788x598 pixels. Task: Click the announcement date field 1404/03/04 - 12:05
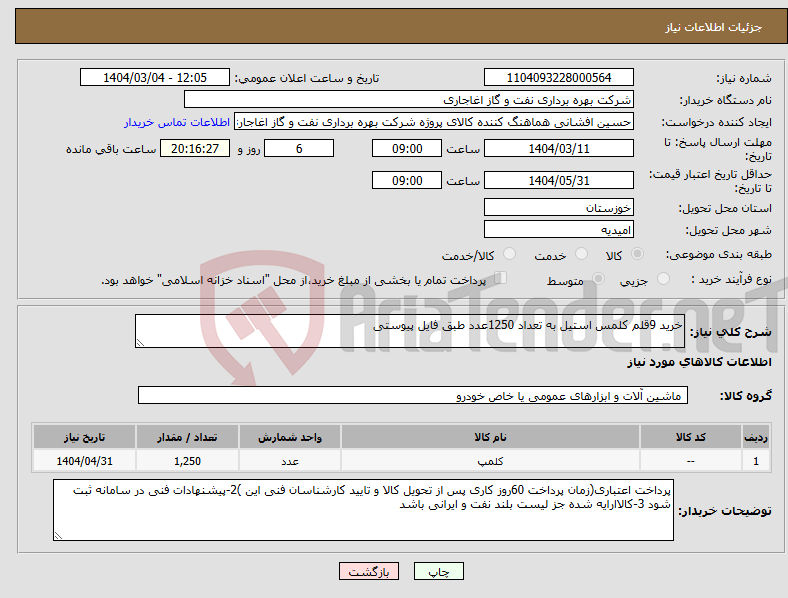[x=155, y=77]
